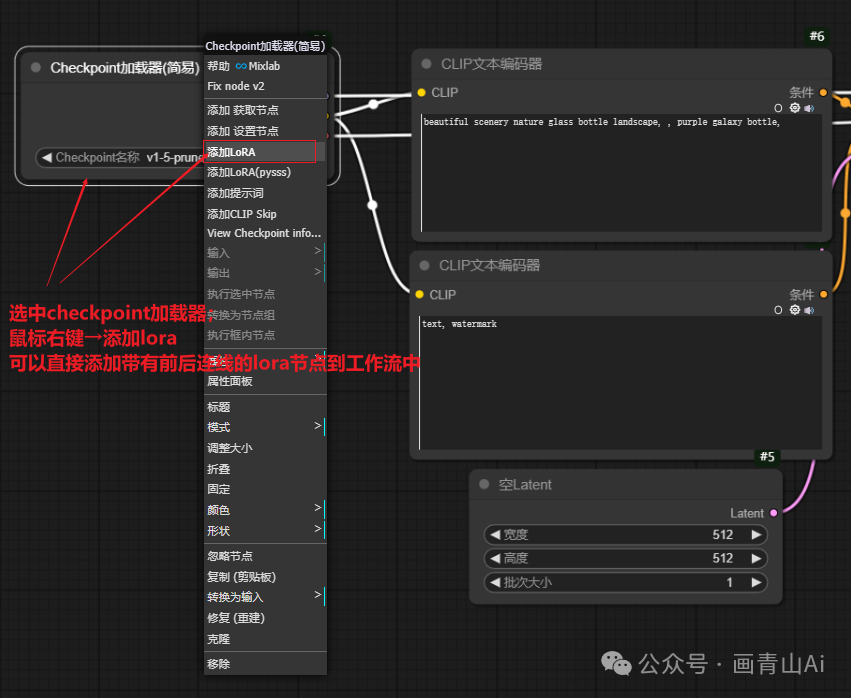
Task: Choose 复制 (剪贴板) menu entry
Action: (x=265, y=576)
